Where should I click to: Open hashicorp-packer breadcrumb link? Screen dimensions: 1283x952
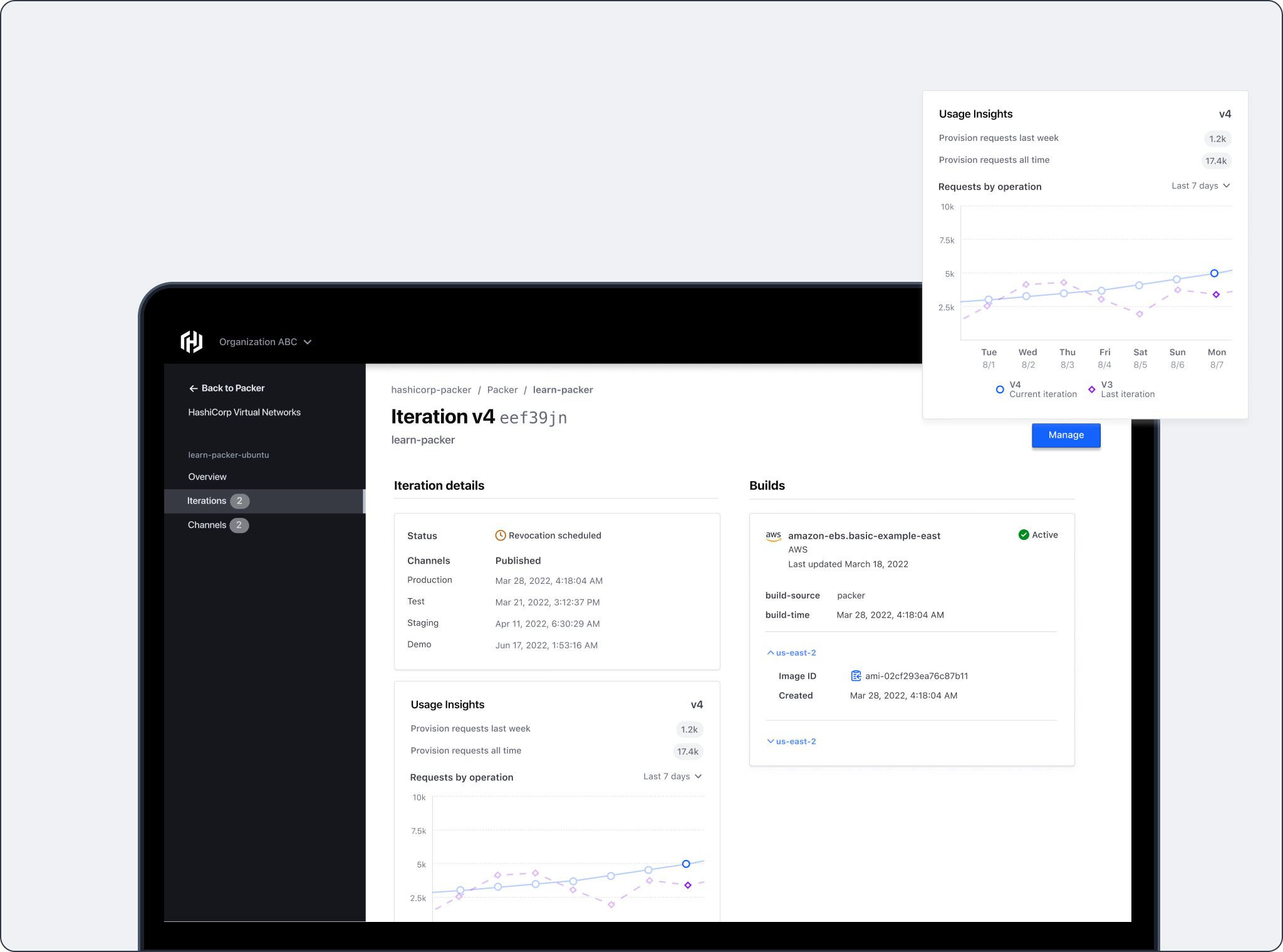(x=431, y=390)
